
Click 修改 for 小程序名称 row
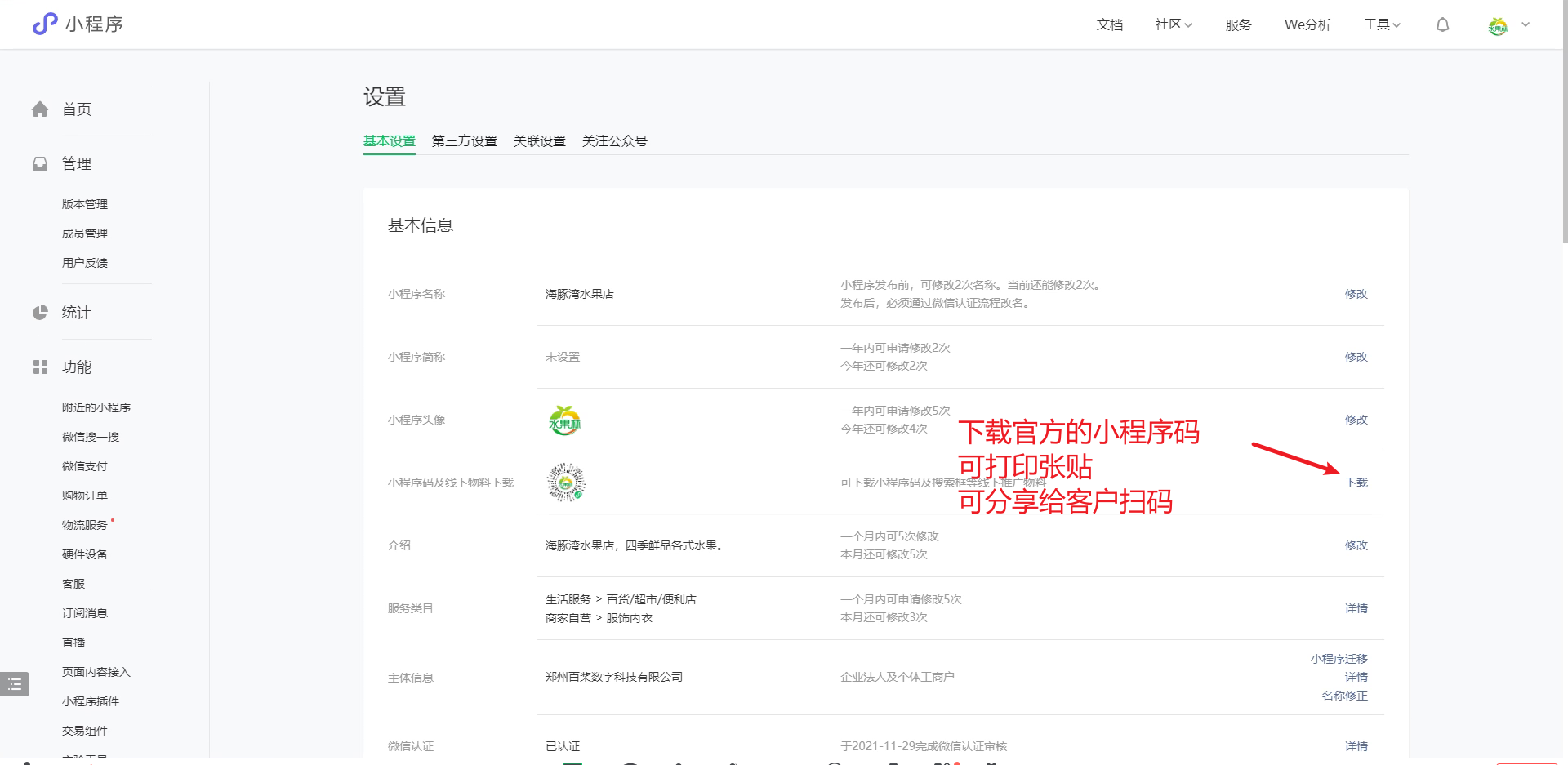coord(1356,294)
